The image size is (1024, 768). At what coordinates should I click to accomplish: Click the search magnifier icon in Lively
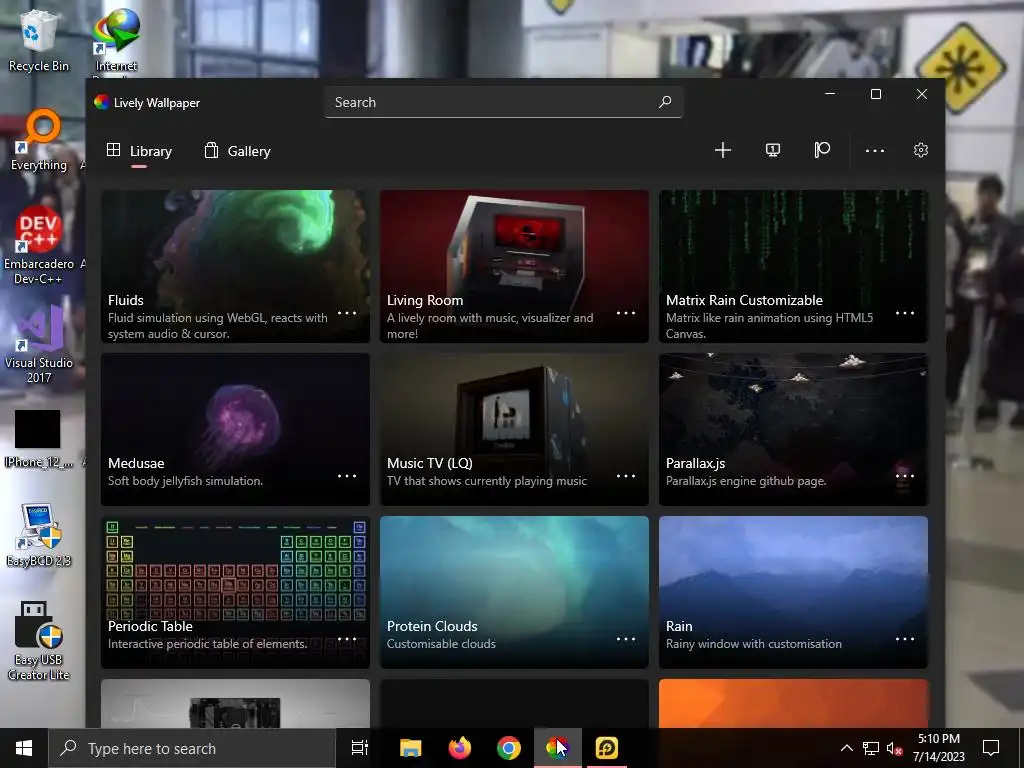point(665,102)
